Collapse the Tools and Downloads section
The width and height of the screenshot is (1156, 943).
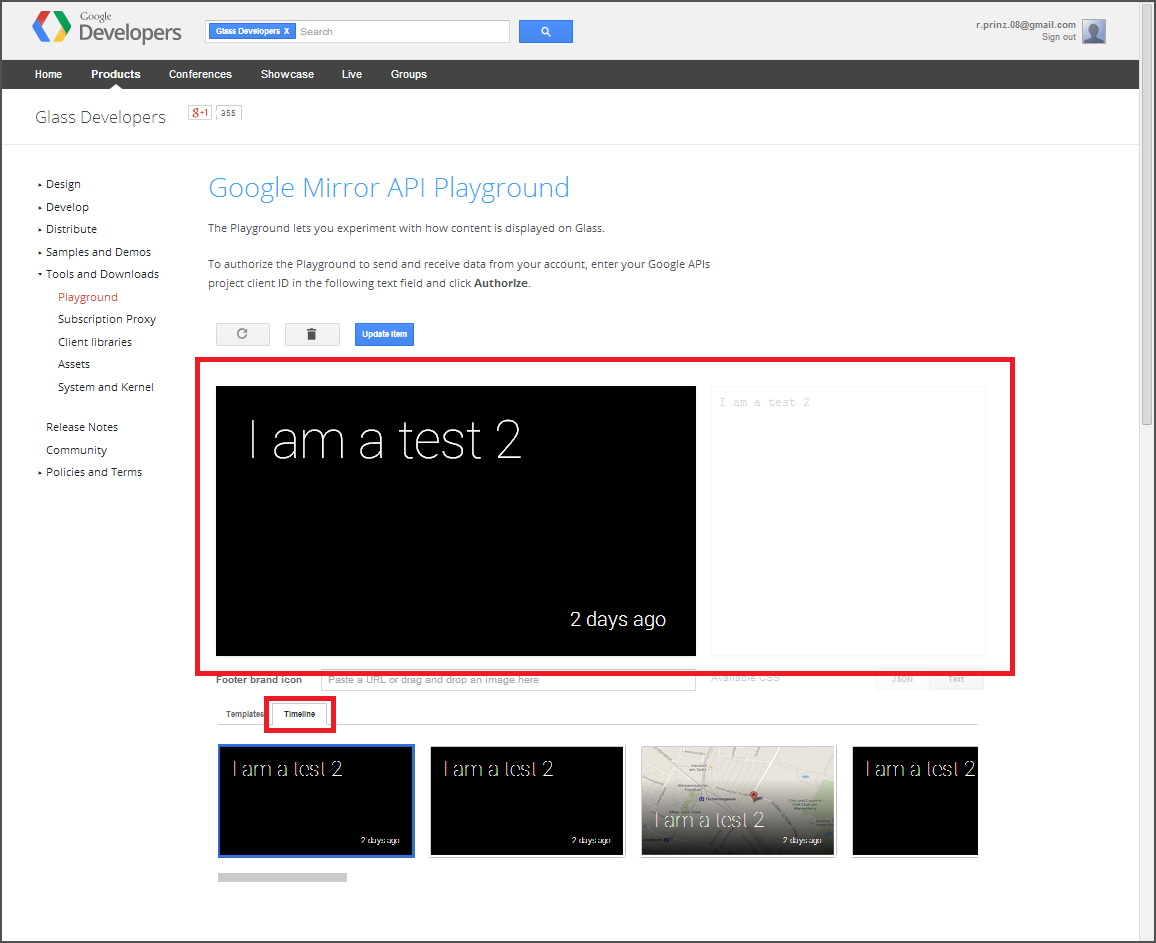(102, 274)
